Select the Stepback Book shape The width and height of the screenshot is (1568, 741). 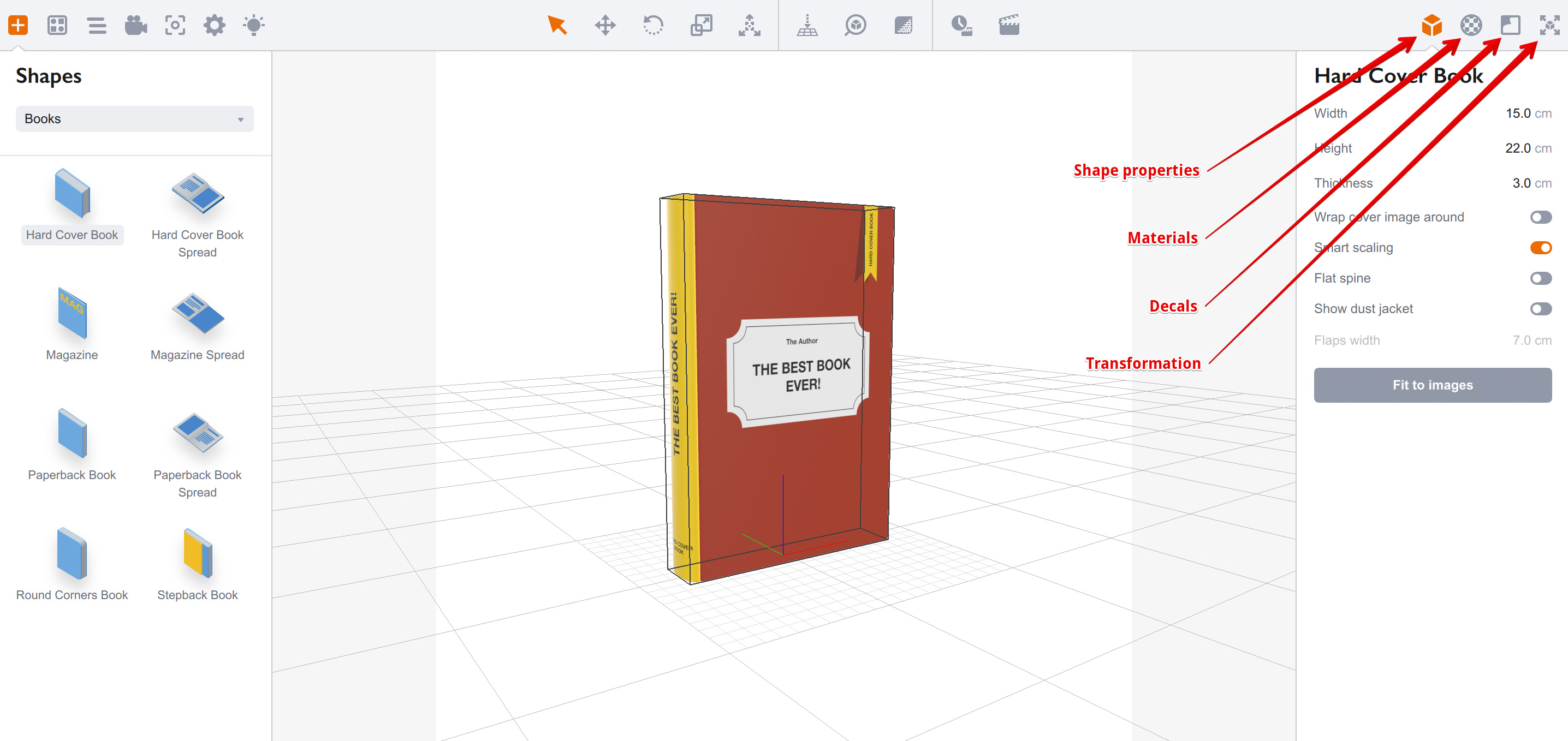pyautogui.click(x=197, y=560)
